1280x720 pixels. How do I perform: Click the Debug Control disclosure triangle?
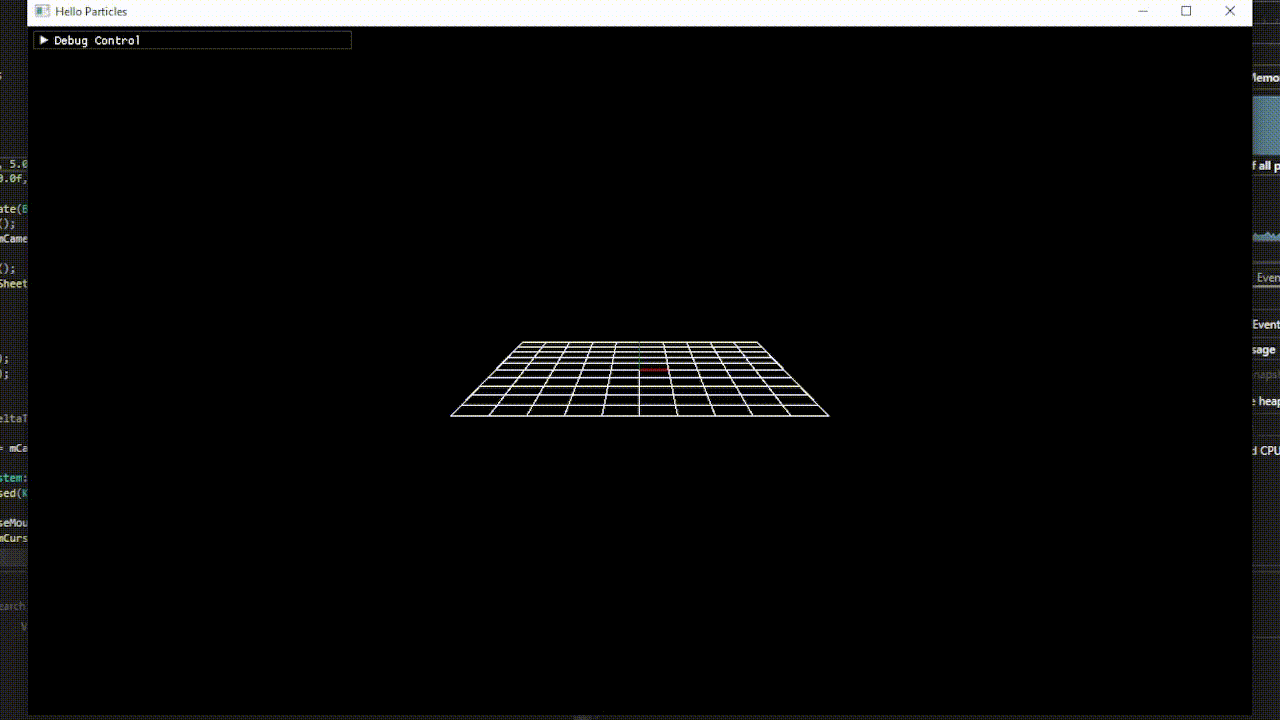point(45,40)
